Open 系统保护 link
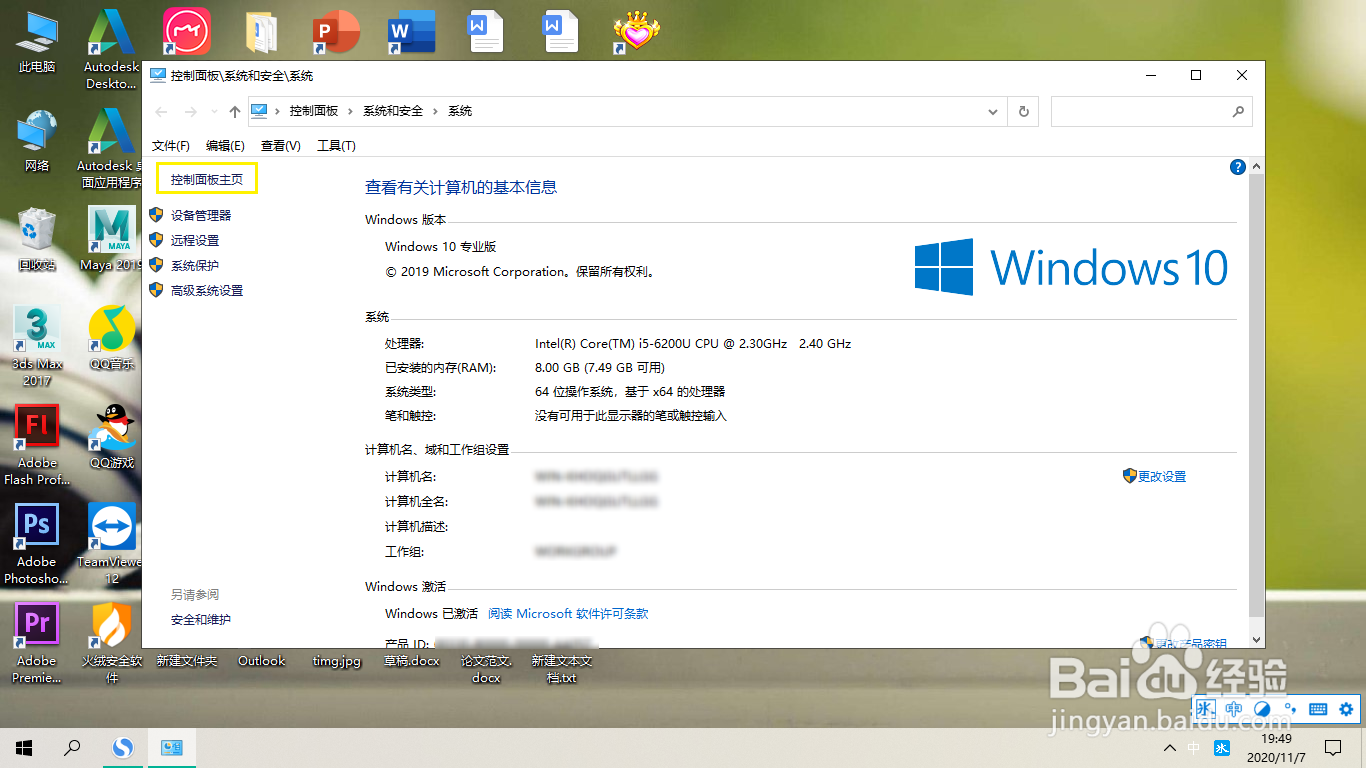Viewport: 1366px width, 768px height. [x=194, y=265]
